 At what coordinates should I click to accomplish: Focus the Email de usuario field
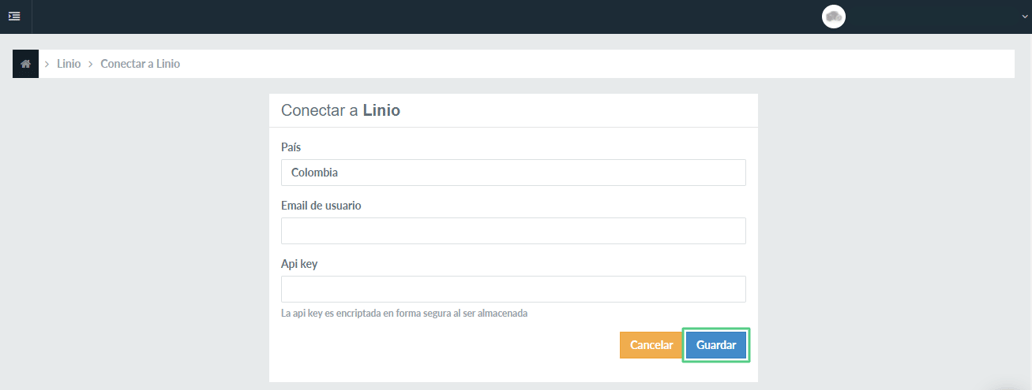[x=513, y=231]
